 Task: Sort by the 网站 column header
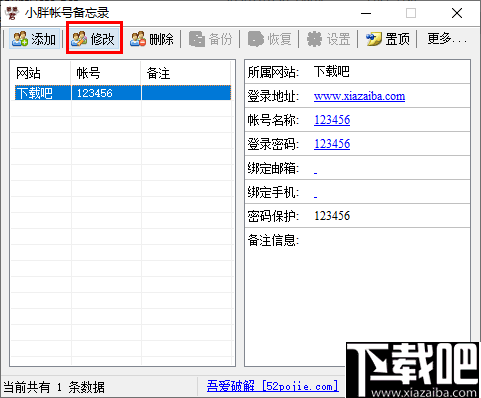pos(41,73)
